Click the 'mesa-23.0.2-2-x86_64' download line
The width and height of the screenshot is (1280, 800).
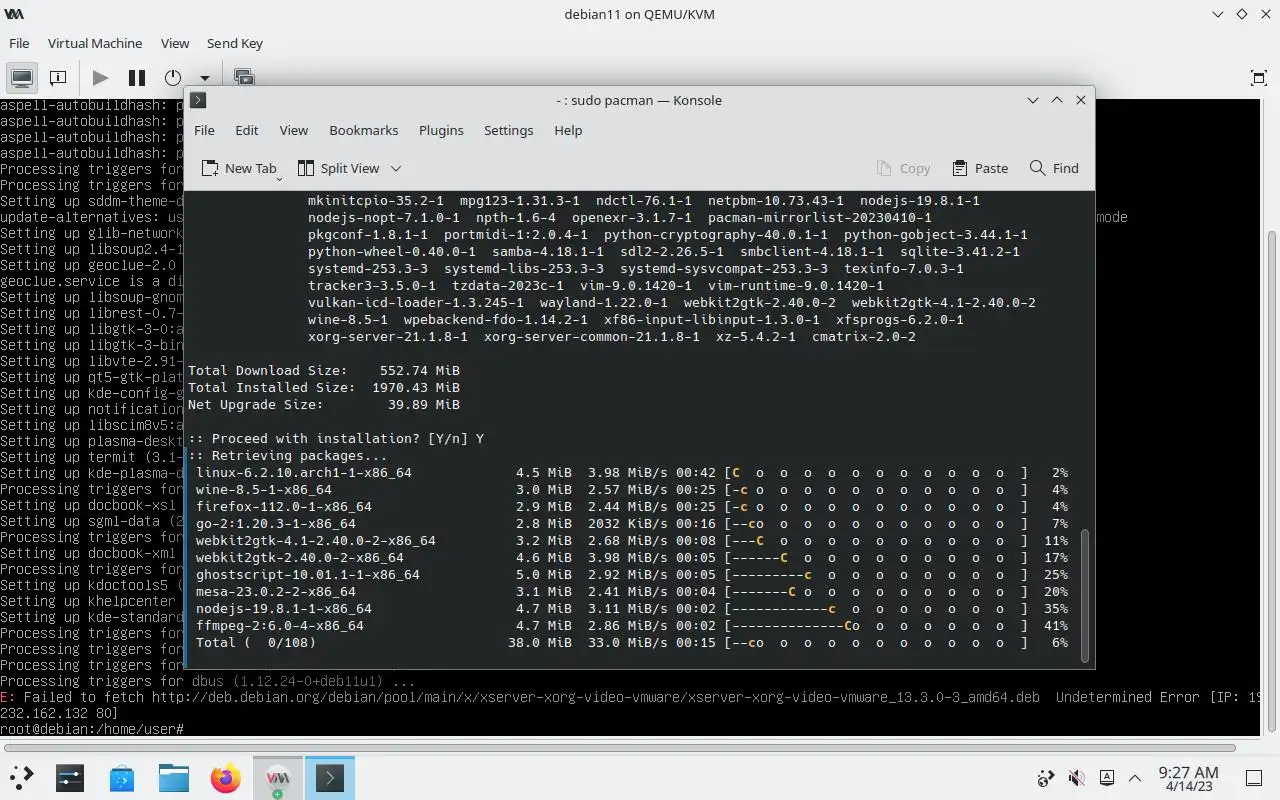[632, 591]
